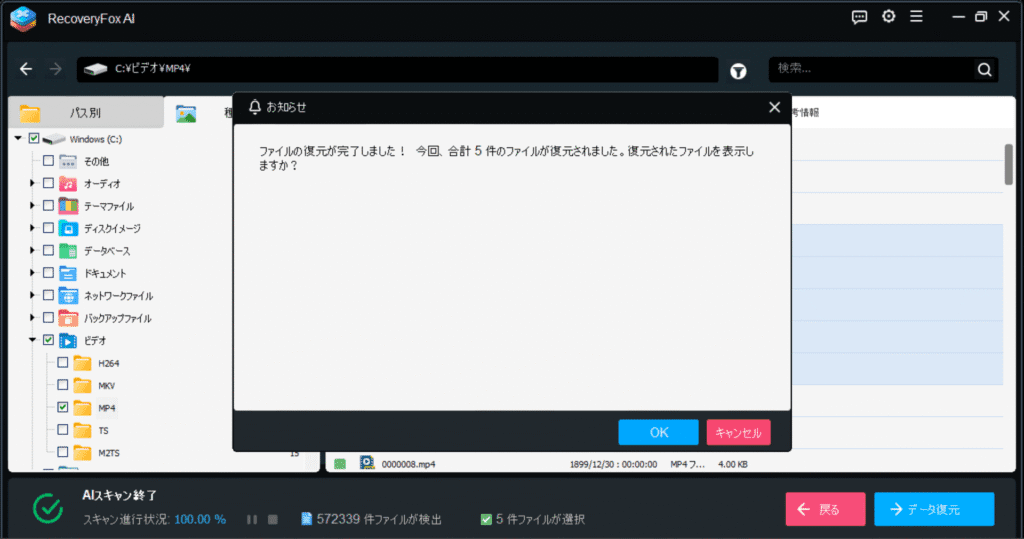Expand the ディスクイメージ tree node

(x=32, y=228)
